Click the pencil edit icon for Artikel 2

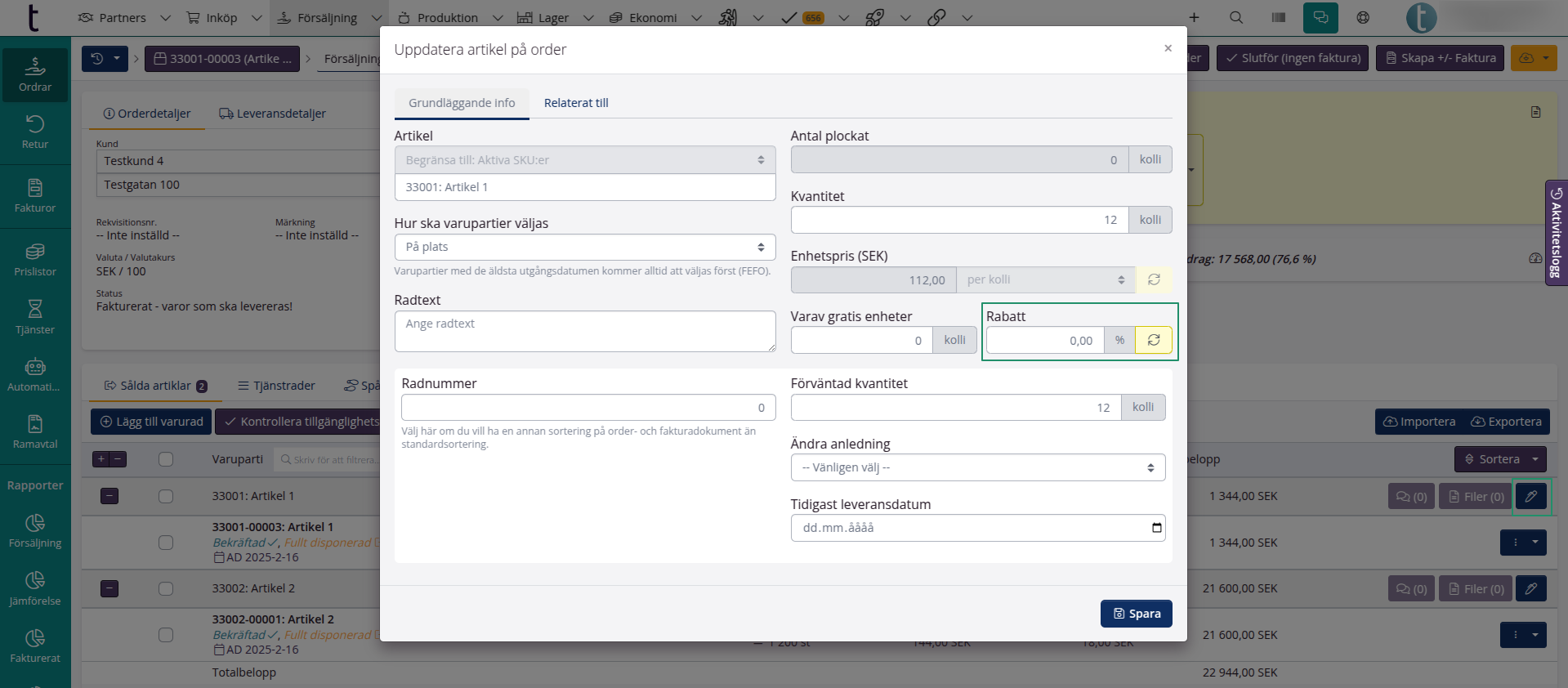pos(1530,588)
